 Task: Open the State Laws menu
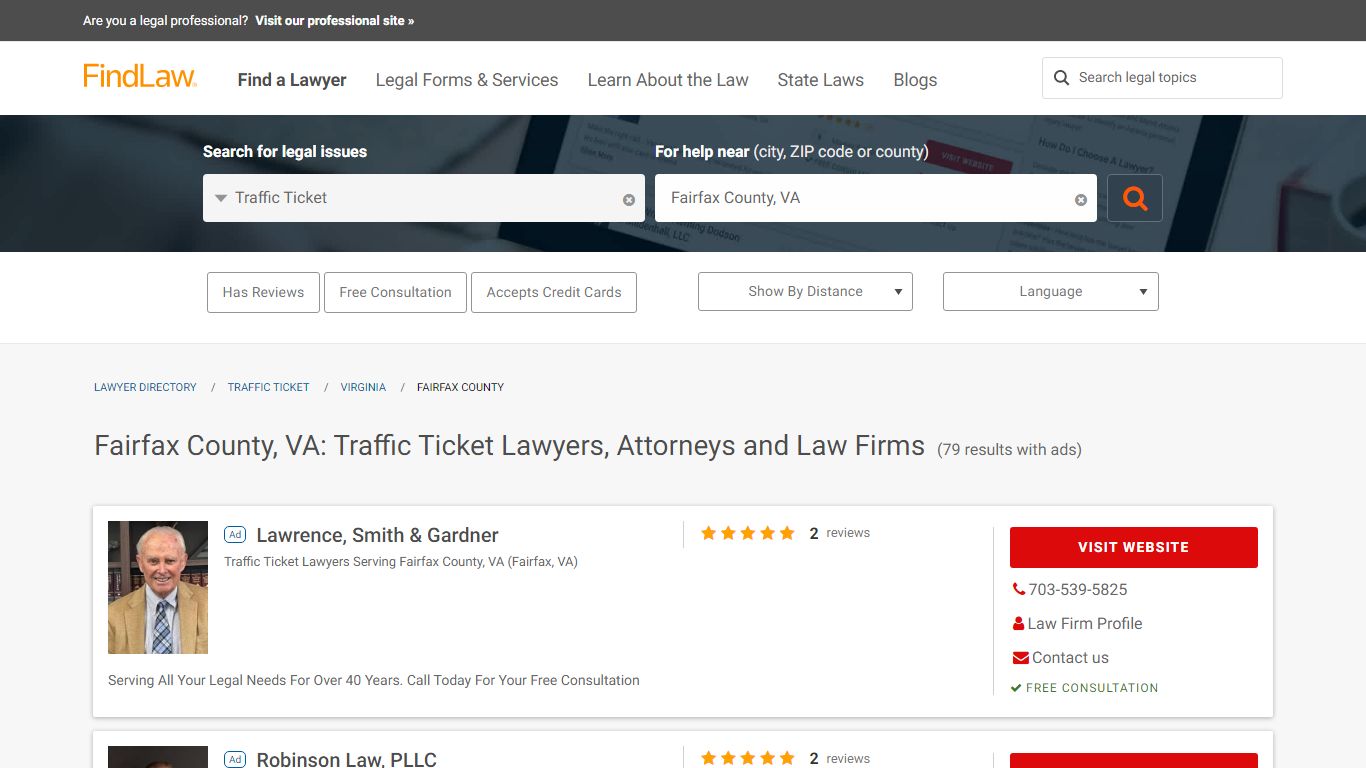tap(821, 80)
